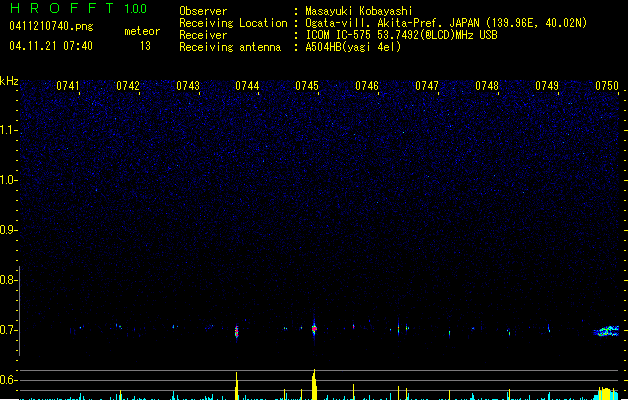Click the 0742 time marker
This screenshot has width=629, height=400.
tap(128, 86)
